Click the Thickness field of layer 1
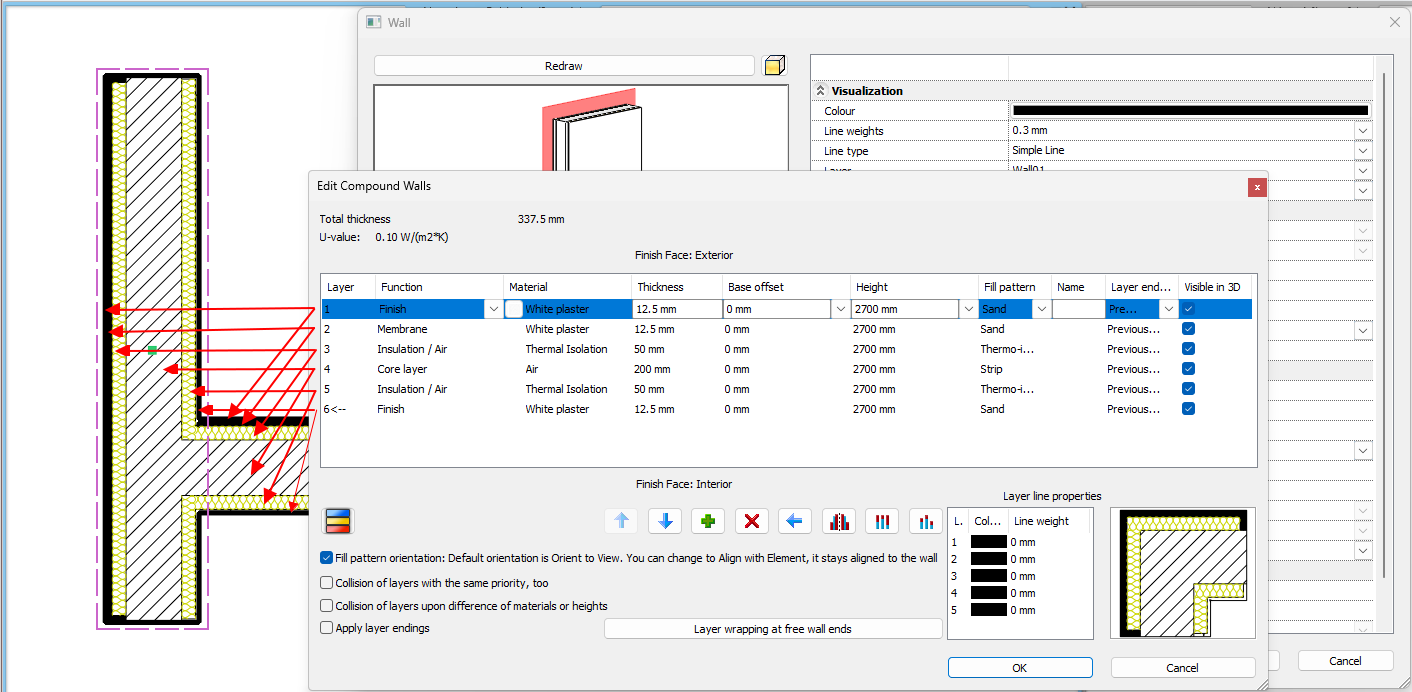Screen dimensions: 1412x692 (676, 310)
